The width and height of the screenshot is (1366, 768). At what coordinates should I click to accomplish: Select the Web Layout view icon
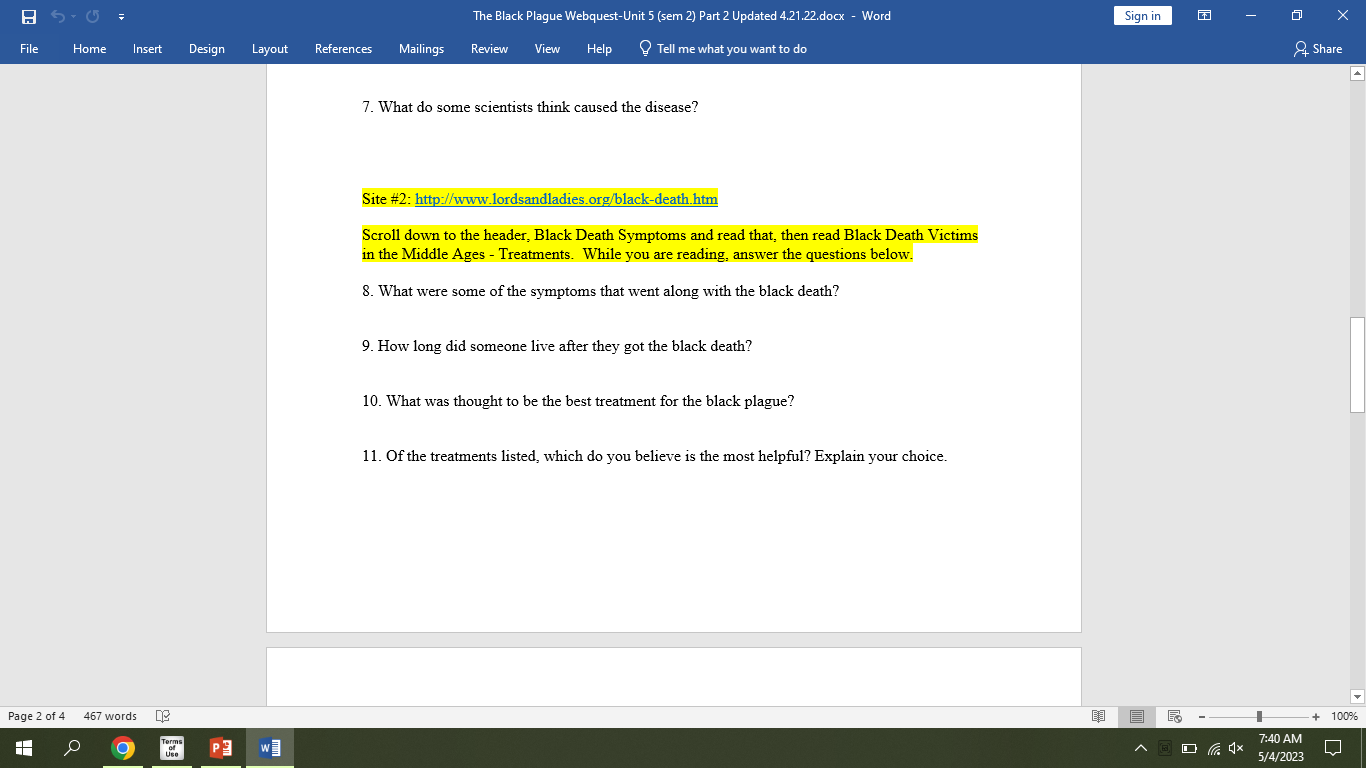pyautogui.click(x=1175, y=716)
